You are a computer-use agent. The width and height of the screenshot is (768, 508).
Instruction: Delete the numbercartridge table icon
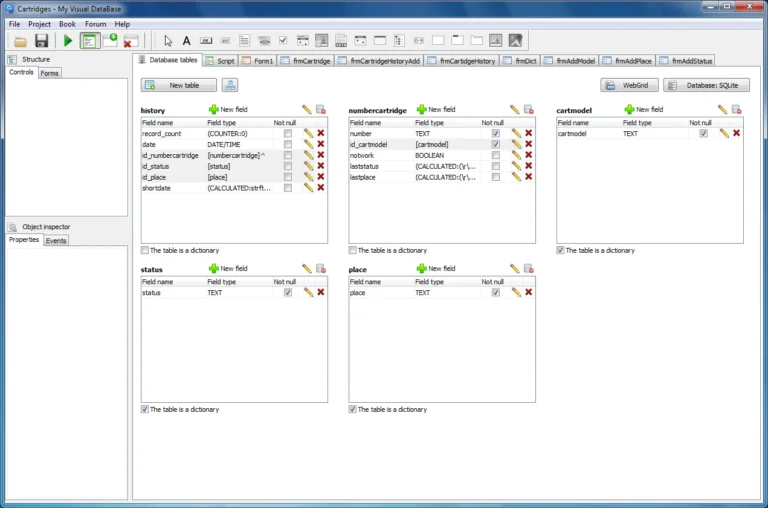click(528, 110)
